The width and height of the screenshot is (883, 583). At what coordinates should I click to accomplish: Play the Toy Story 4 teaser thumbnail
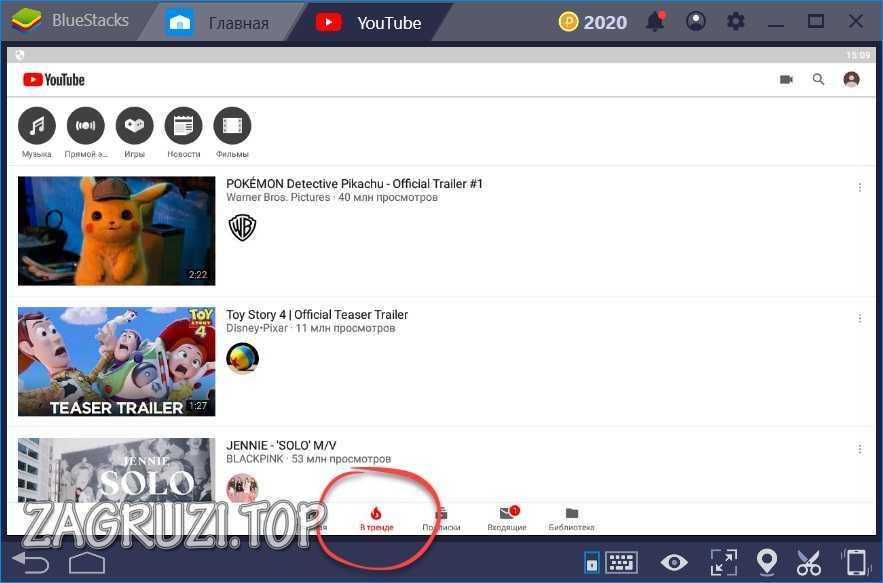pyautogui.click(x=117, y=362)
